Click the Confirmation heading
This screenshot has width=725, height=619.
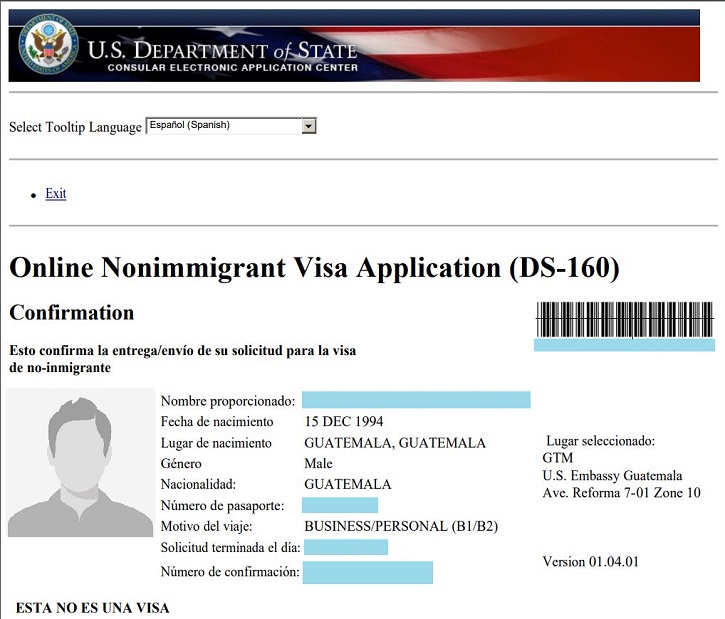tap(72, 313)
